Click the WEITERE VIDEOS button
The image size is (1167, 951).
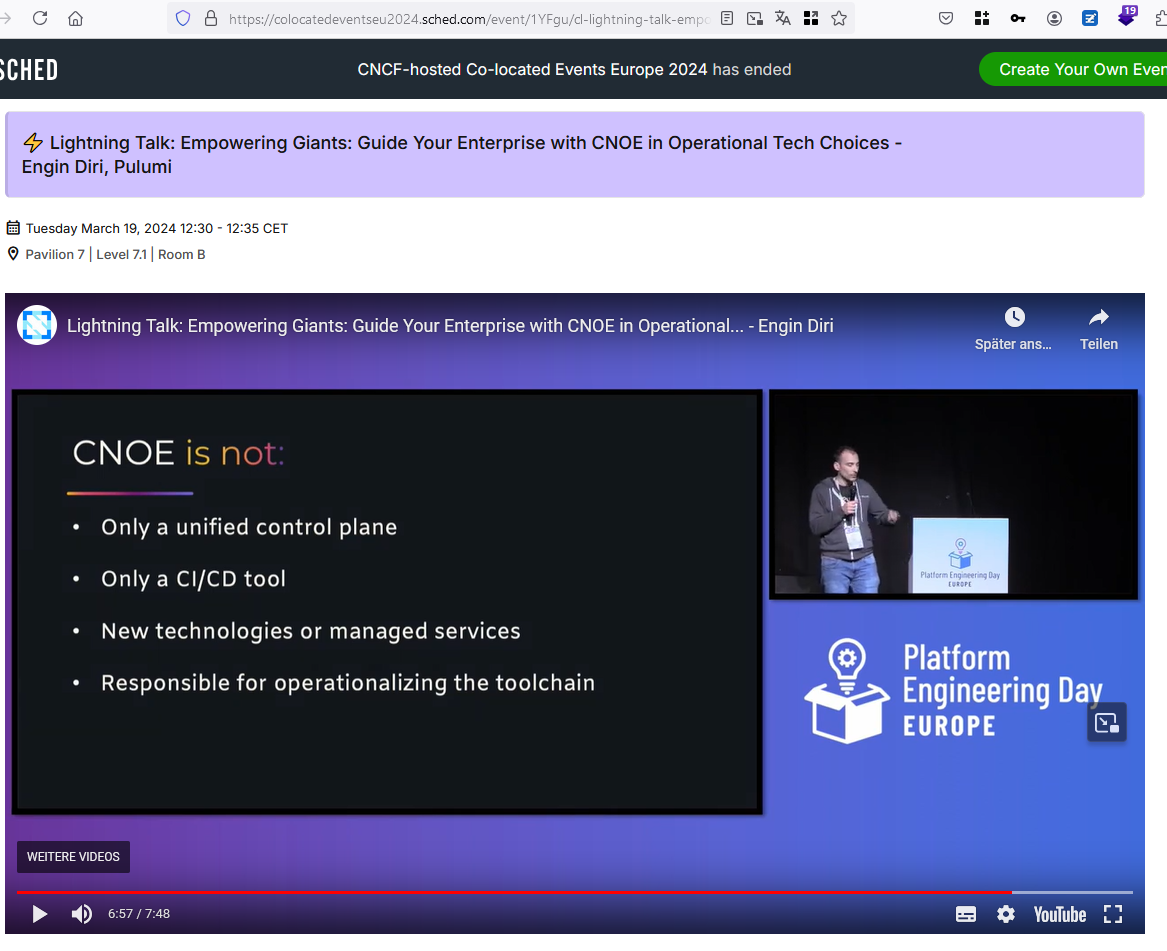point(73,857)
